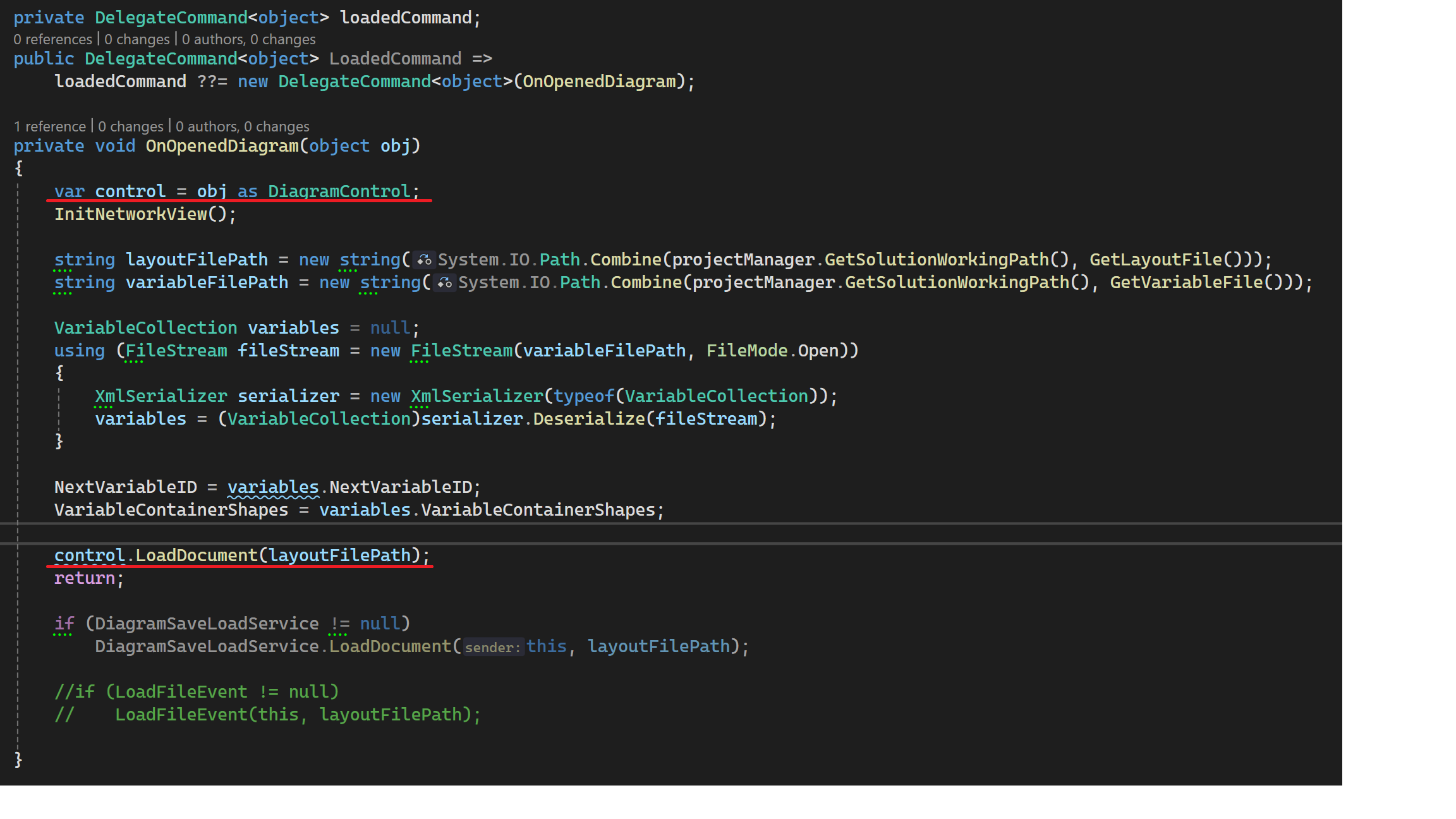Click the hint icon before variableFilePath's System.IO.Path
The image size is (1456, 819).
pos(444,282)
